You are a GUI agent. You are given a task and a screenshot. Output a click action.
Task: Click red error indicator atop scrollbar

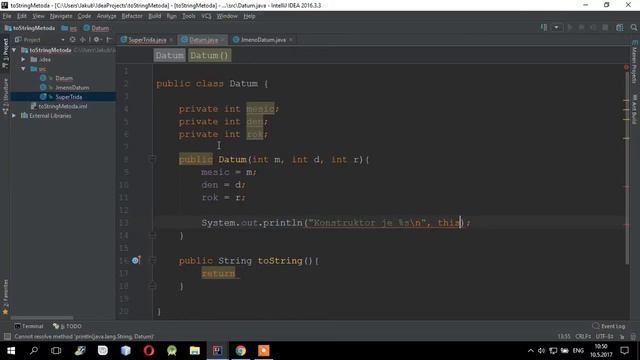coord(626,67)
